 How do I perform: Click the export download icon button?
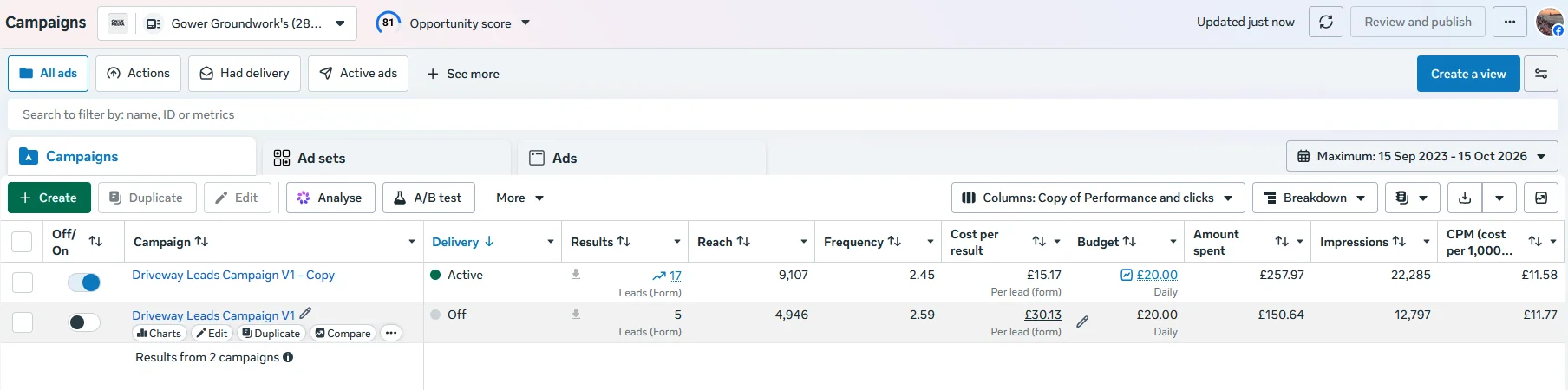pos(1465,198)
